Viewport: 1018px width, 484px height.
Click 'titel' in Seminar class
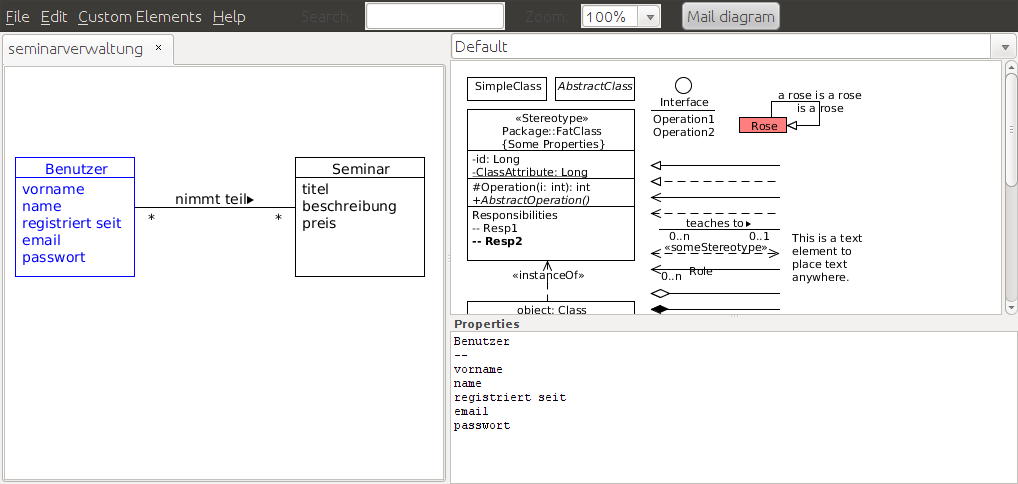pyautogui.click(x=316, y=189)
